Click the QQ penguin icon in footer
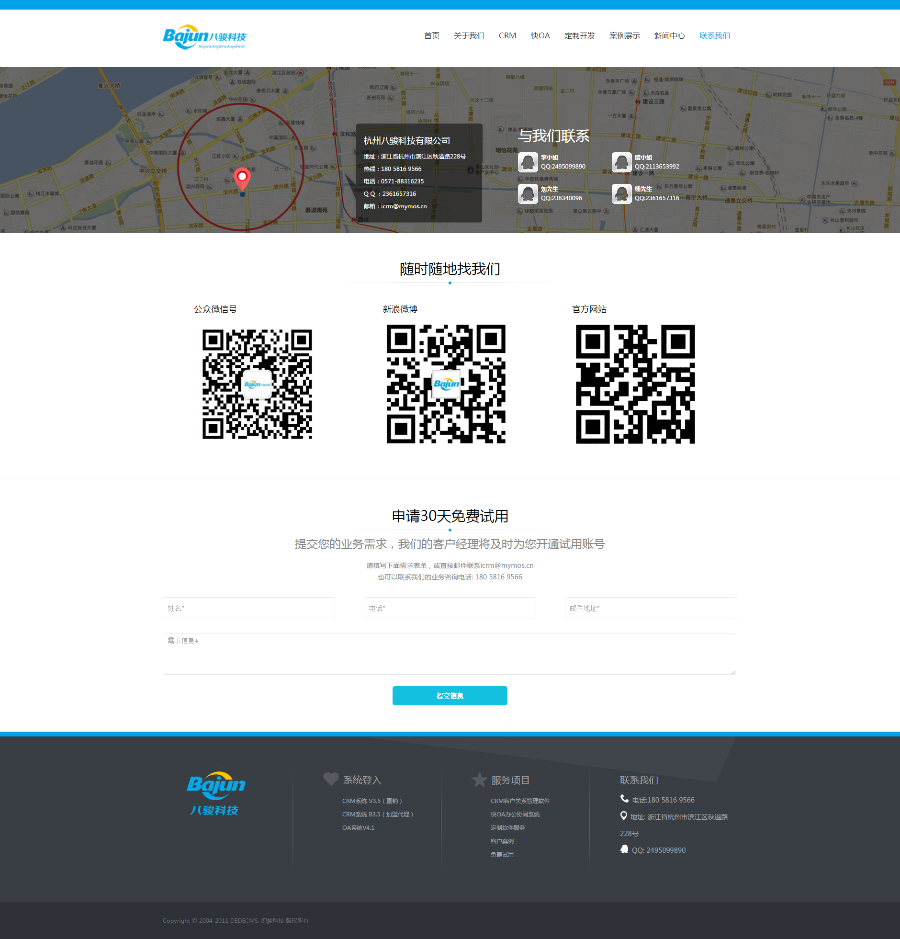This screenshot has height=939, width=900. pos(624,849)
